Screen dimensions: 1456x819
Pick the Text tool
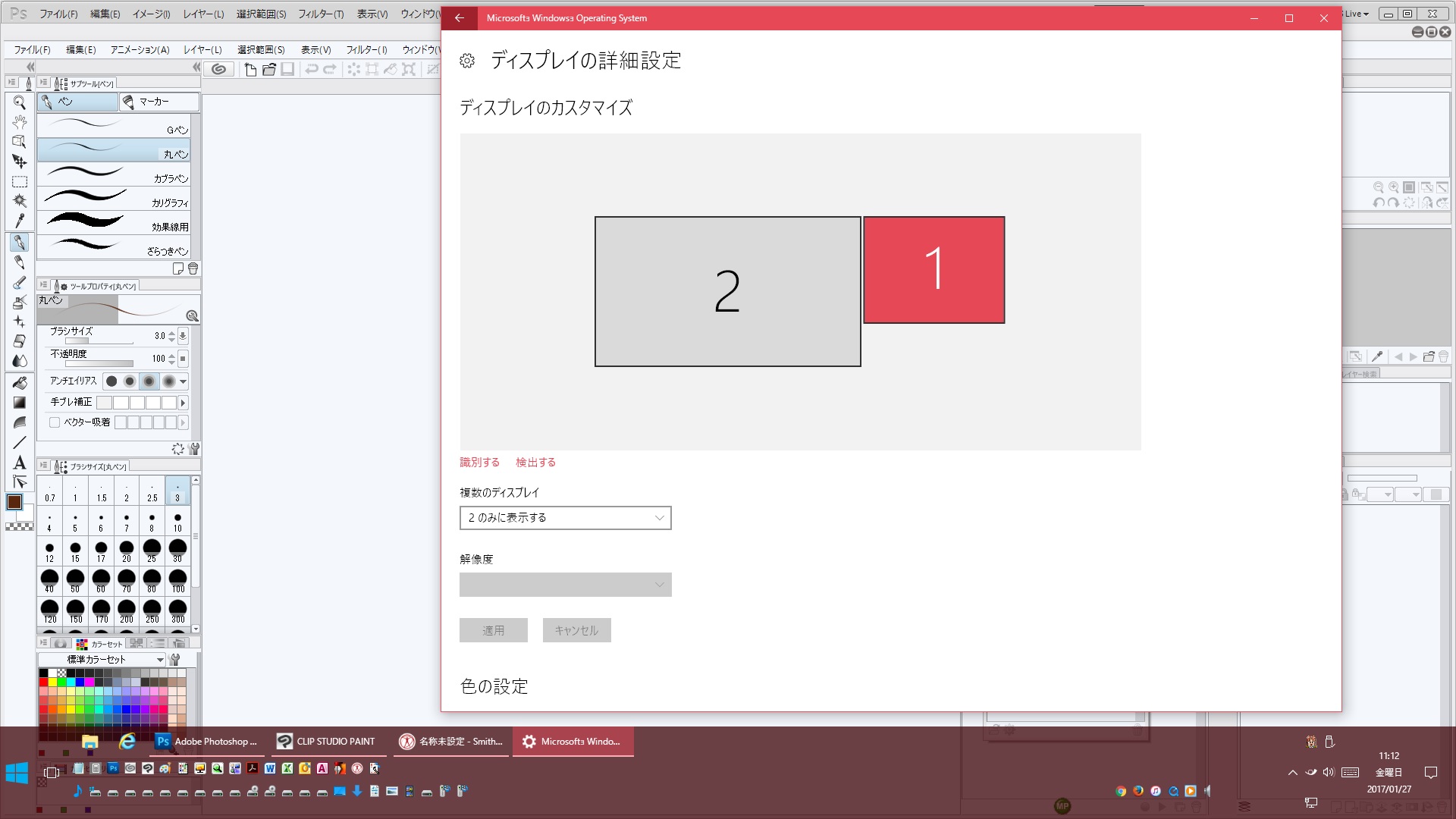click(x=20, y=462)
